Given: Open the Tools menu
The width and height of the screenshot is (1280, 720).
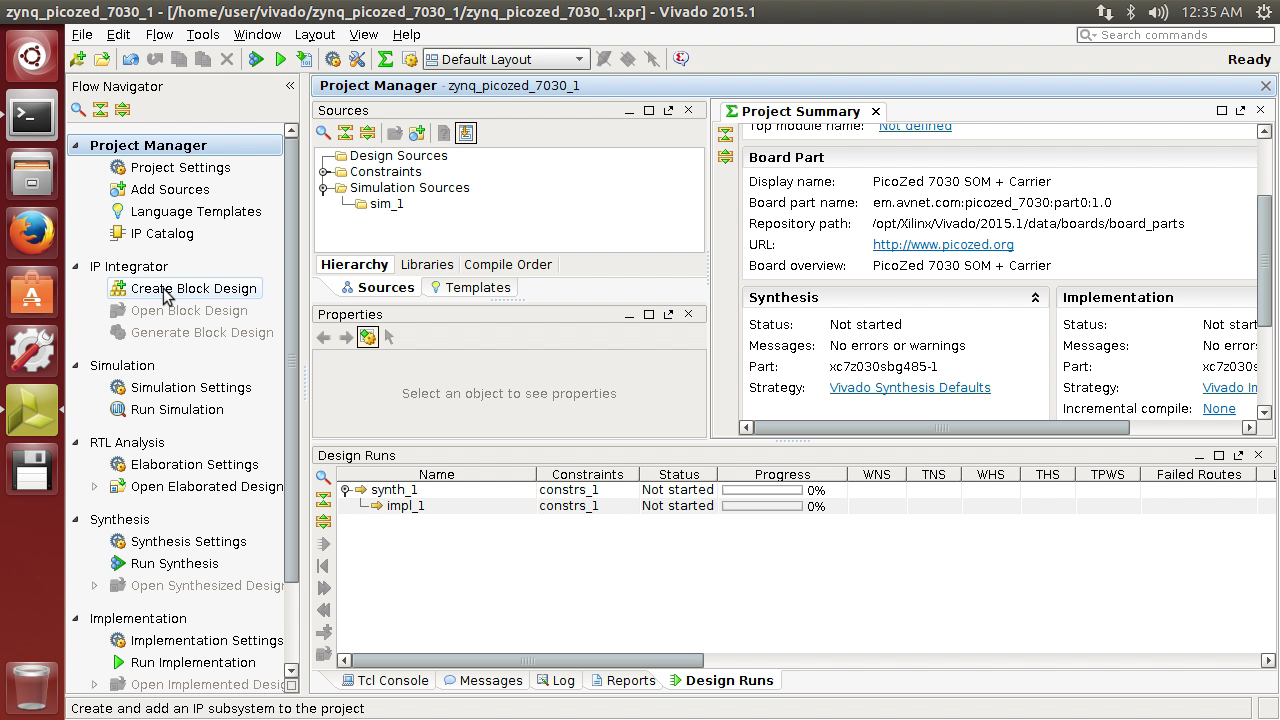Looking at the screenshot, I should coord(202,34).
